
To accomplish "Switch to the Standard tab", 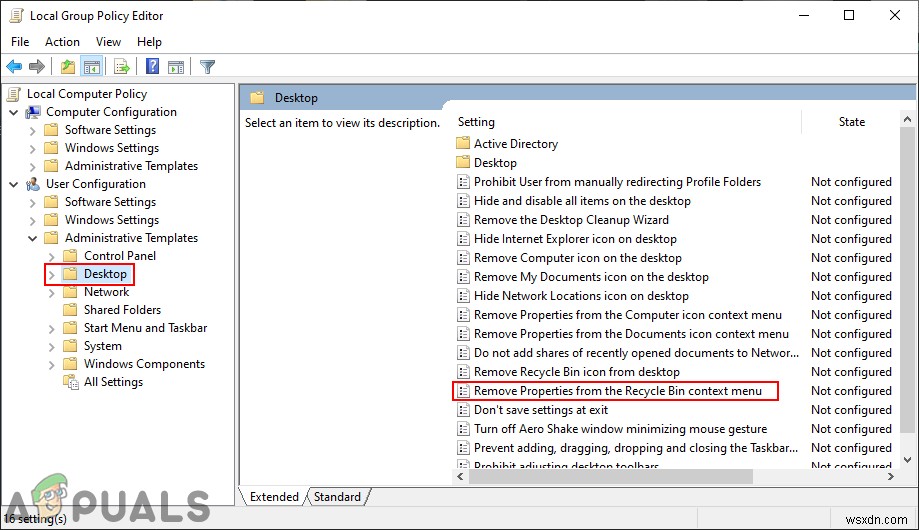I will pos(338,497).
